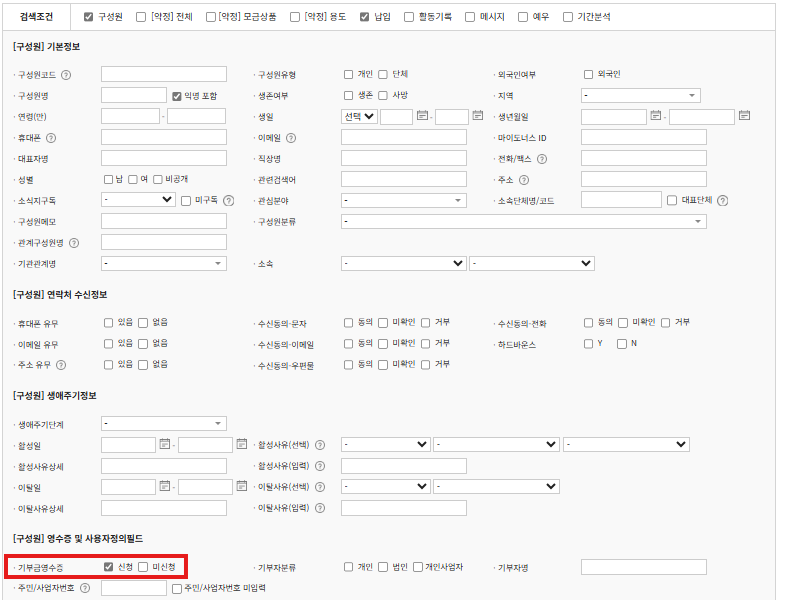Check 거부 for 수신동의-전화
This screenshot has width=786, height=600.
pos(665,323)
